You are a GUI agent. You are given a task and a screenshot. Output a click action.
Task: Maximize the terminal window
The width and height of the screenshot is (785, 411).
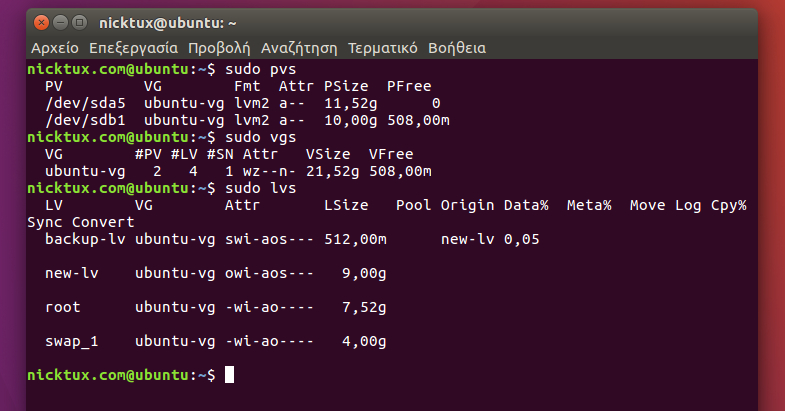(x=79, y=22)
